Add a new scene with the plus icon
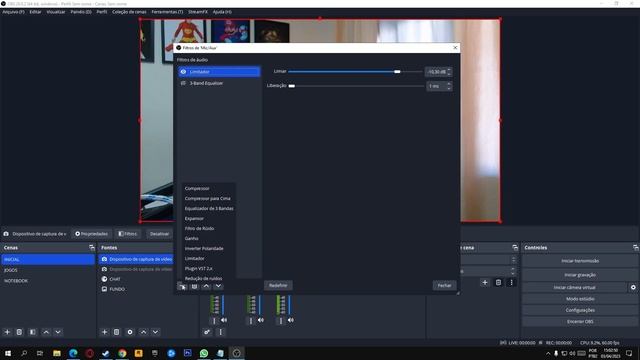Viewport: 640px width, 360px height. coord(7,332)
